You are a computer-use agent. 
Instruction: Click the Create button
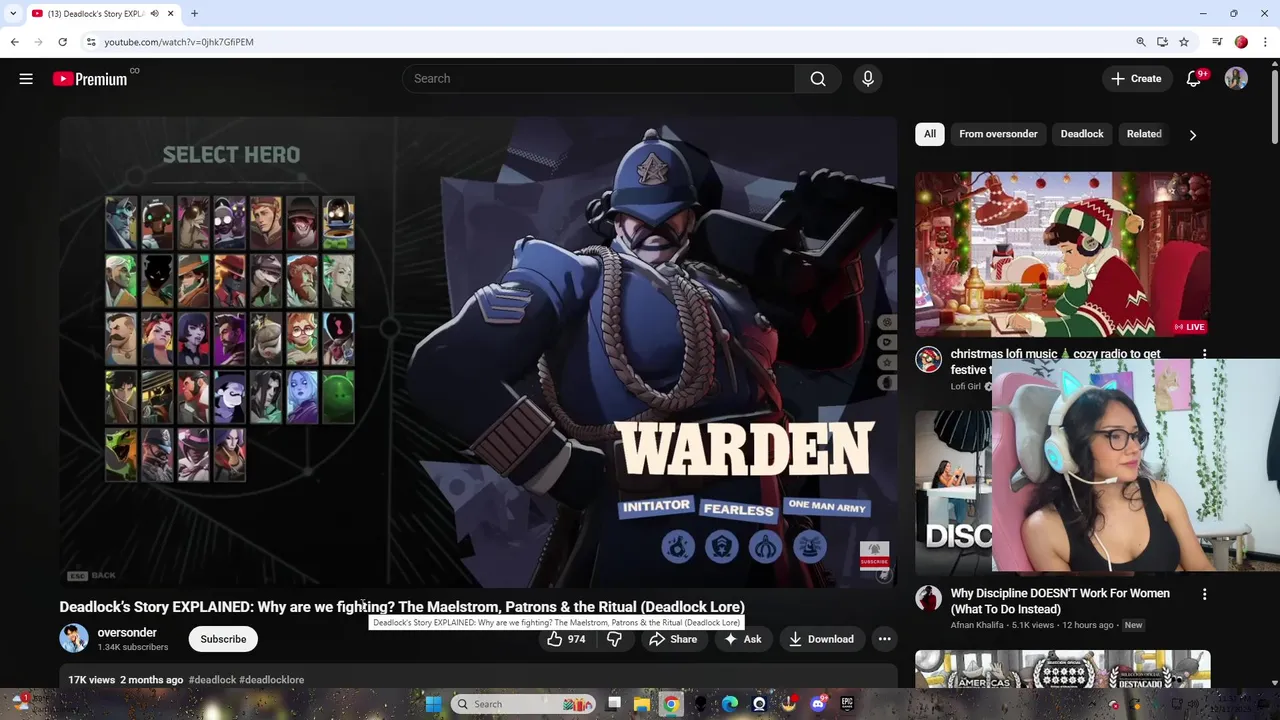1137,79
